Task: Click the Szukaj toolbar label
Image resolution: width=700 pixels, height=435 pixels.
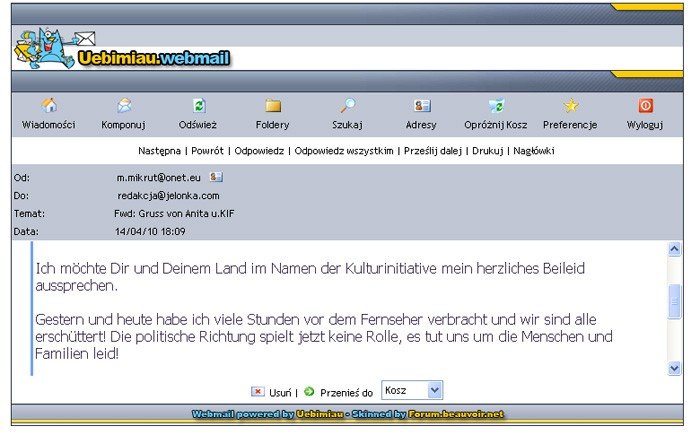Action: click(x=347, y=125)
